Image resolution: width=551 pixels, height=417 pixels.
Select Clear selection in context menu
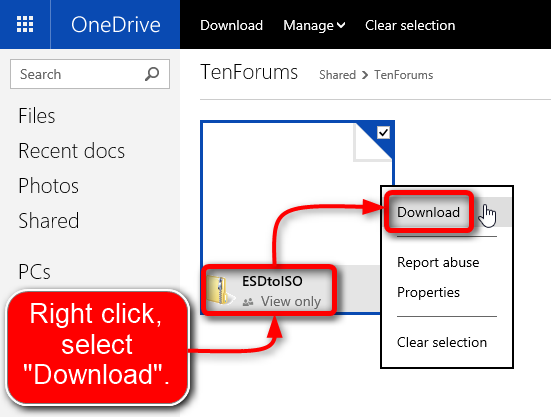point(442,342)
